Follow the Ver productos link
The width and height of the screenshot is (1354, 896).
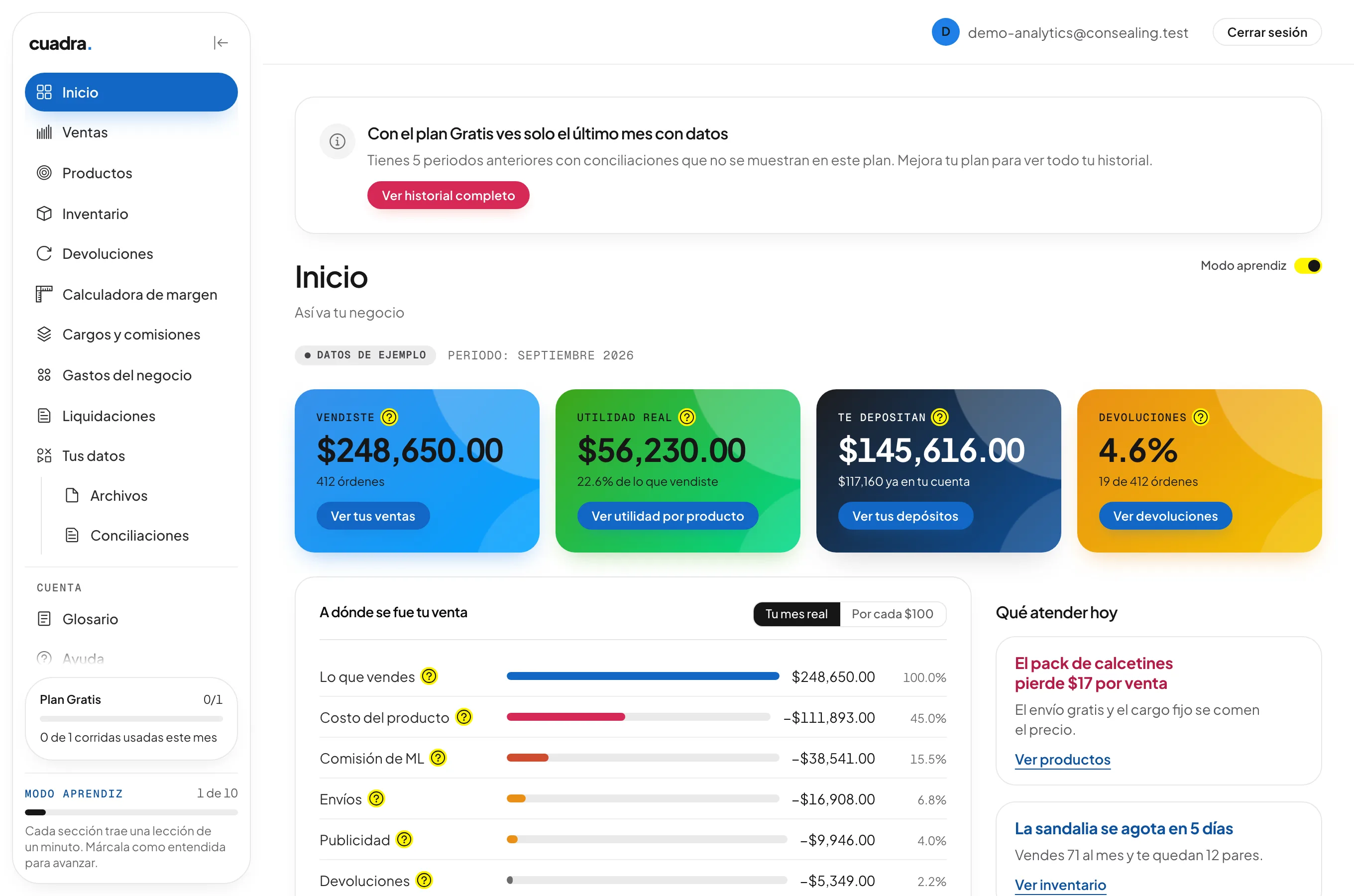1062,760
